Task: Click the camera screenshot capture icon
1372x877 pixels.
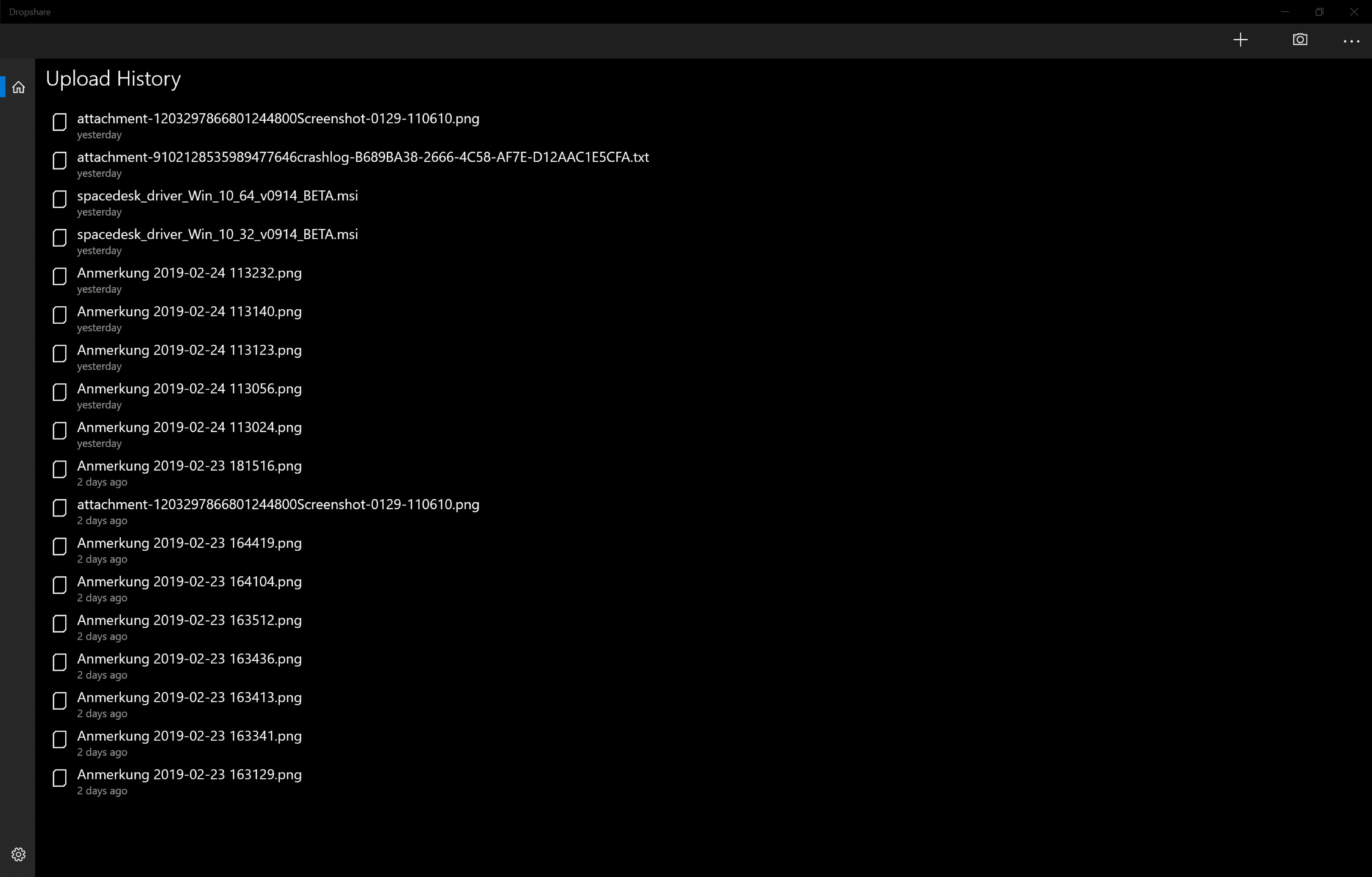Action: tap(1300, 40)
